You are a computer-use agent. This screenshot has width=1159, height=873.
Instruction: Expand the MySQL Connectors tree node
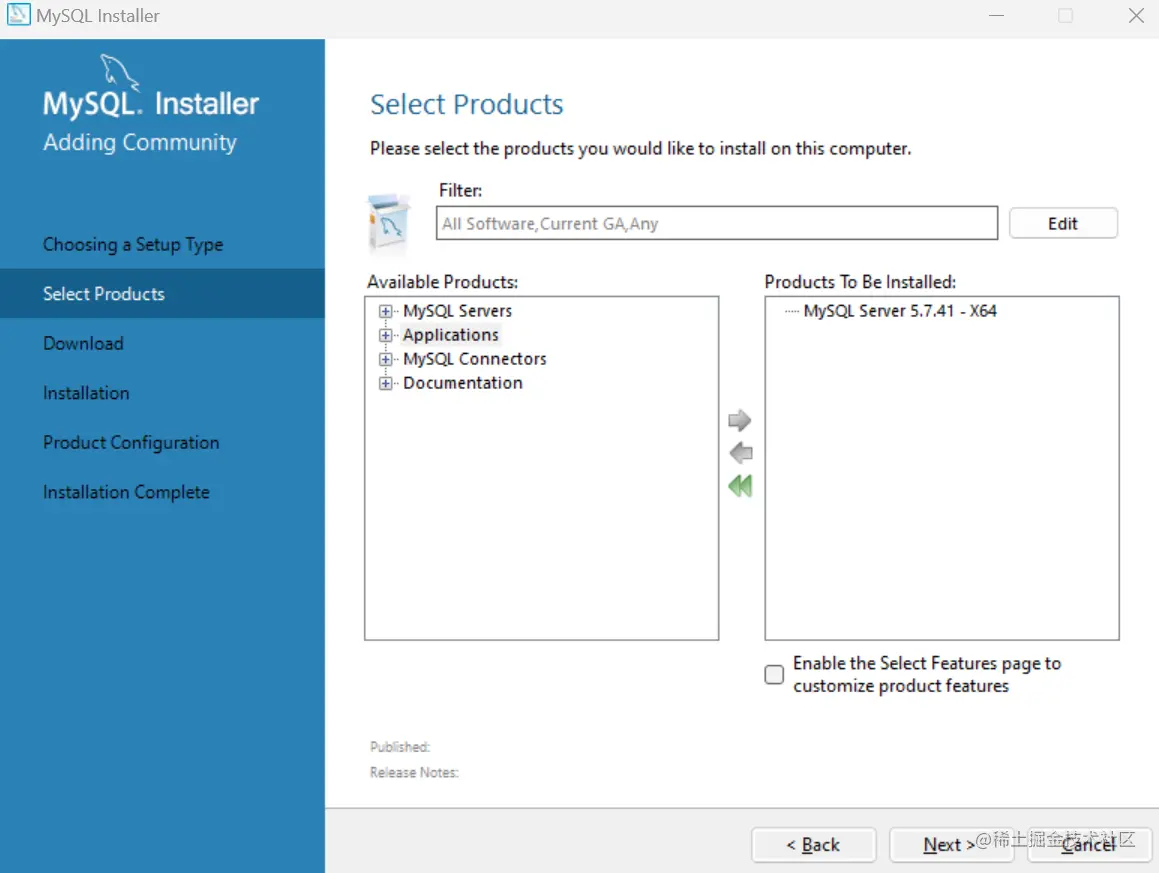click(x=385, y=359)
